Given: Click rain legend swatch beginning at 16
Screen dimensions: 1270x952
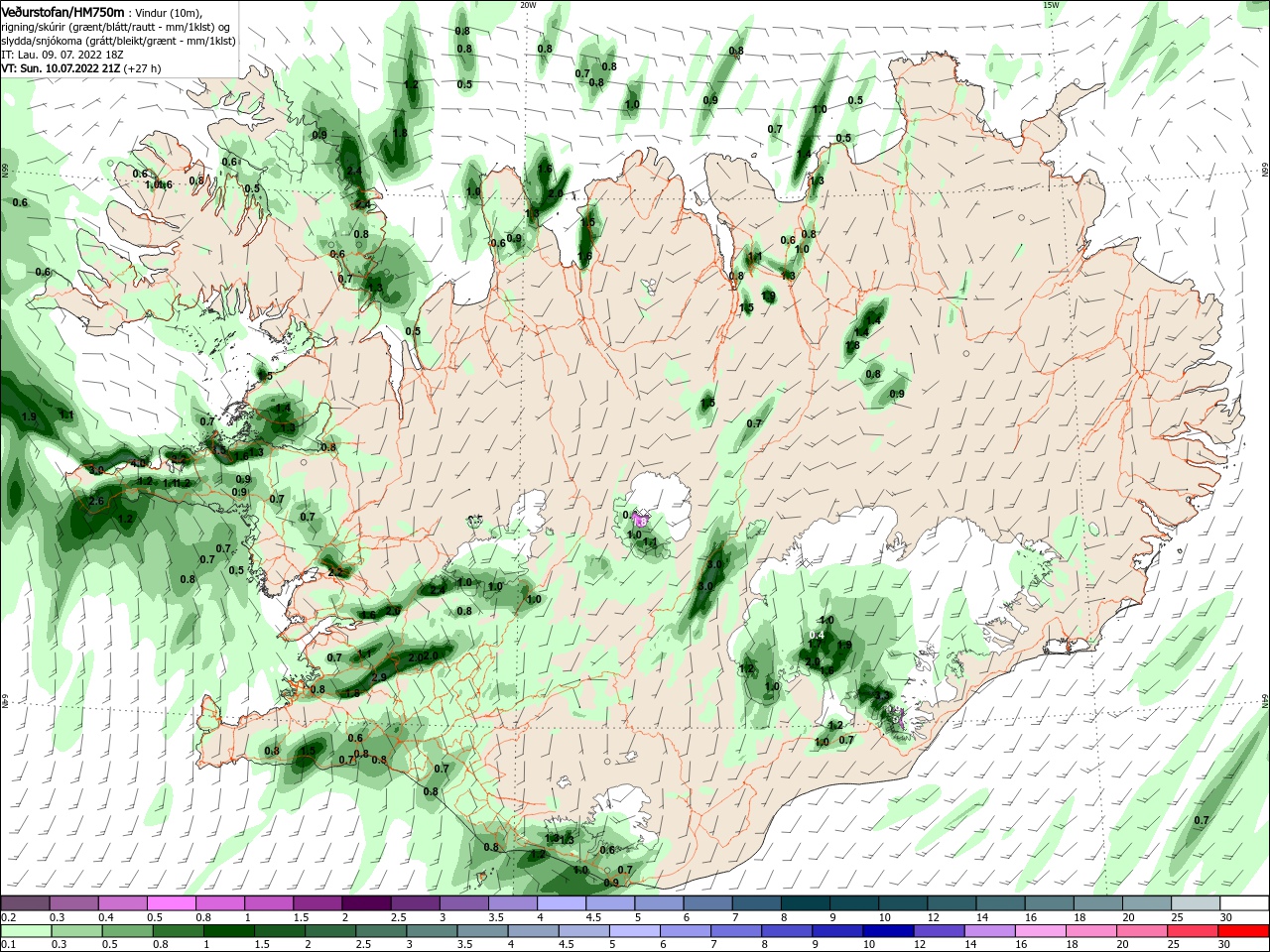Looking at the screenshot, I should click(x=1039, y=931).
